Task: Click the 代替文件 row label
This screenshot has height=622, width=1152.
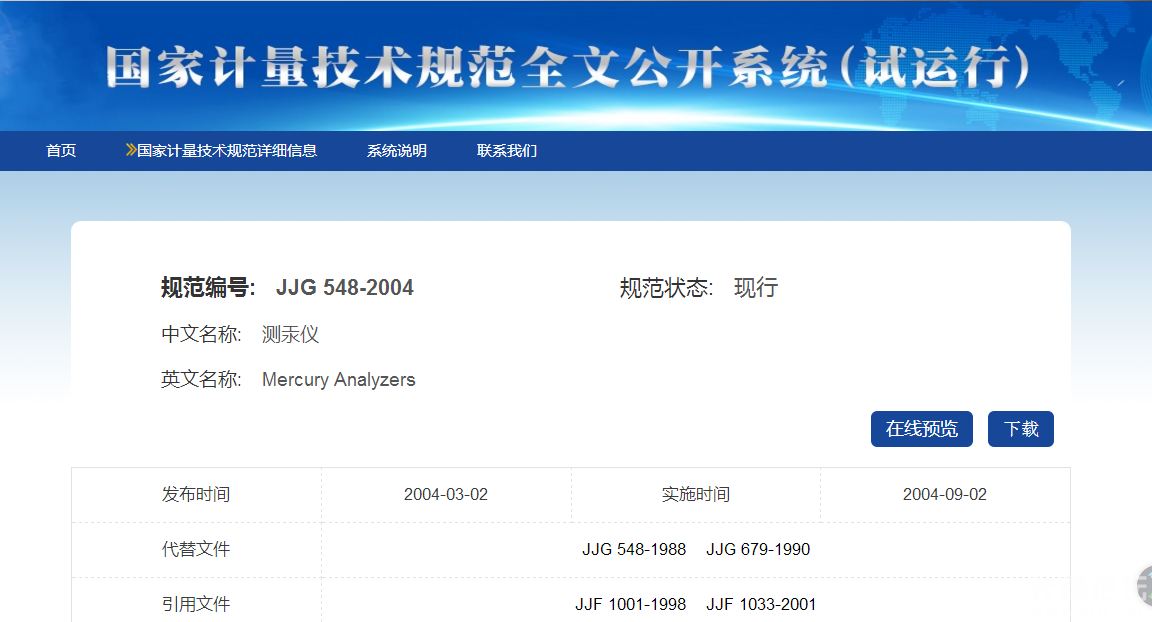Action: point(196,549)
